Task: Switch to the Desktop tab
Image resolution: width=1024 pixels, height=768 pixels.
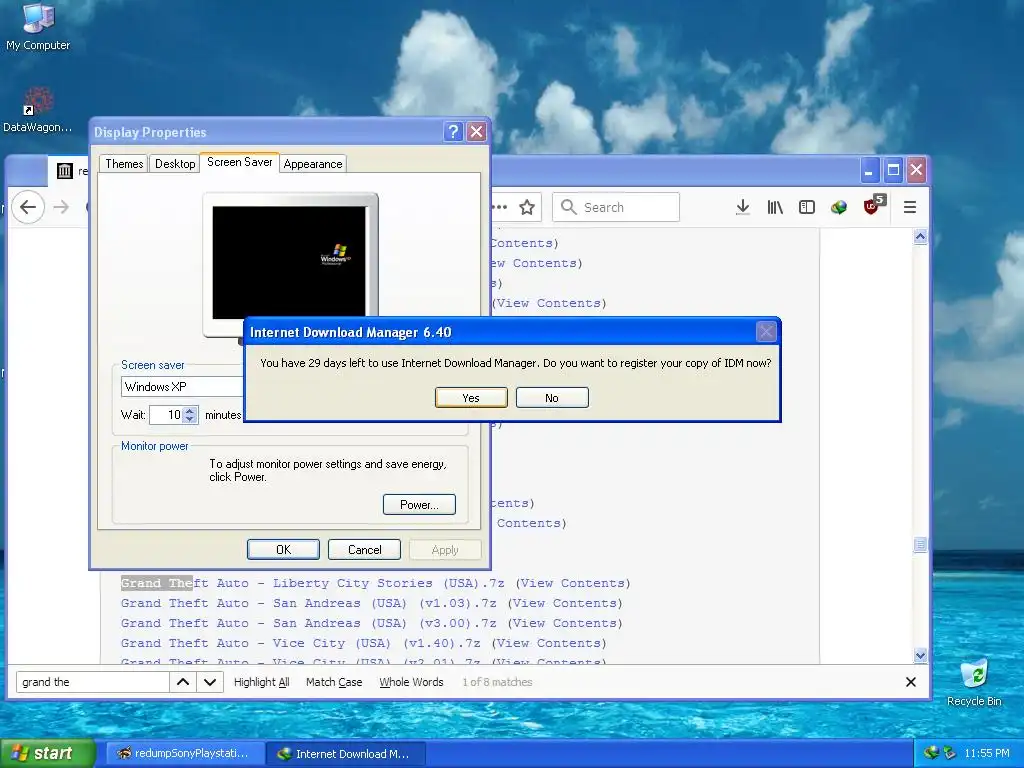Action: pyautogui.click(x=175, y=164)
